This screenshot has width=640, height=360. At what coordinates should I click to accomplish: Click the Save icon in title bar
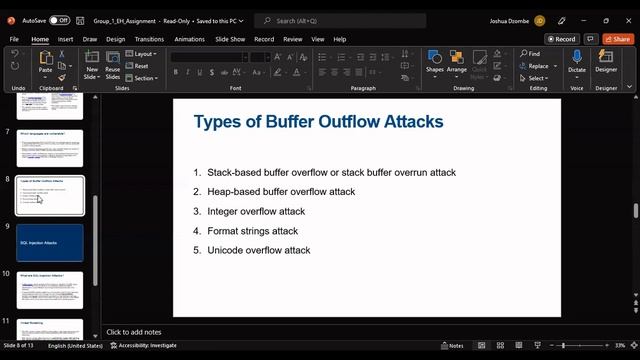point(80,21)
